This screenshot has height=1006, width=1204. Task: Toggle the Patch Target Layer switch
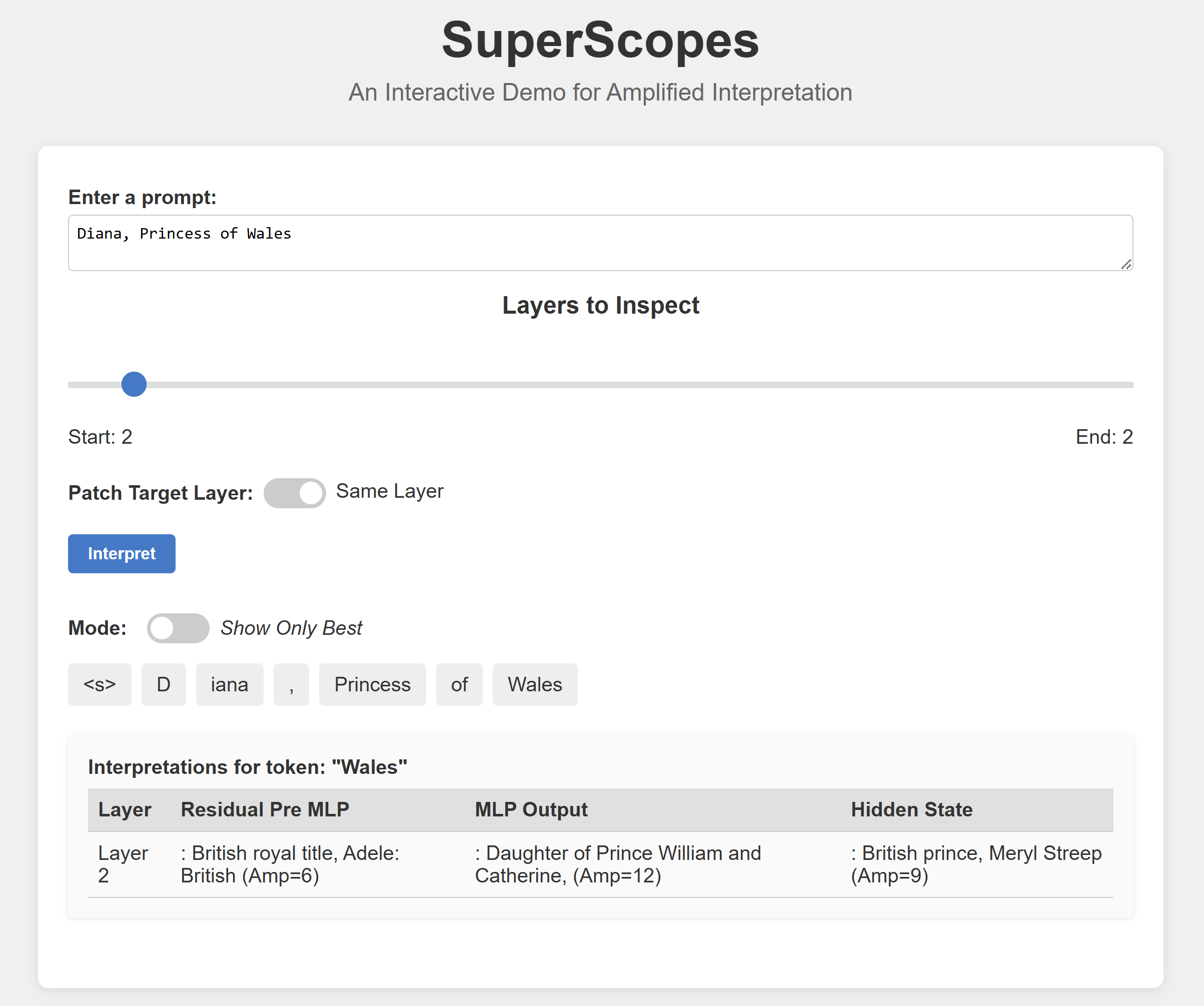click(x=295, y=493)
